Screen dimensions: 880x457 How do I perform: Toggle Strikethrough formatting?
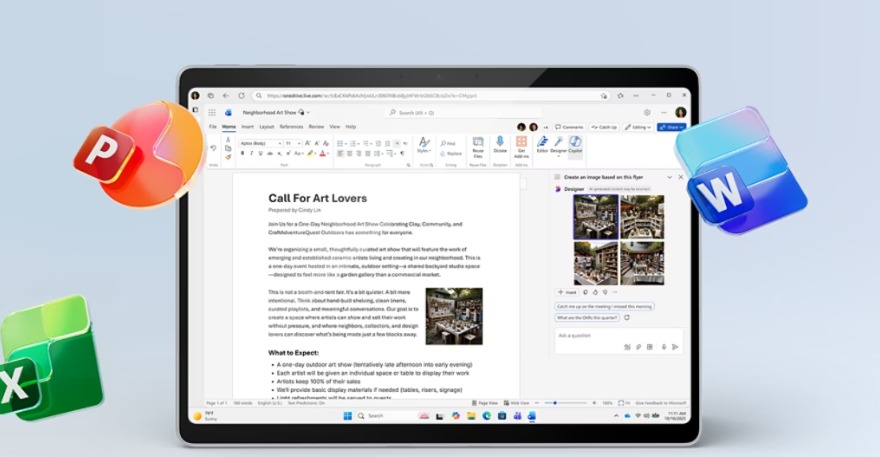click(270, 153)
